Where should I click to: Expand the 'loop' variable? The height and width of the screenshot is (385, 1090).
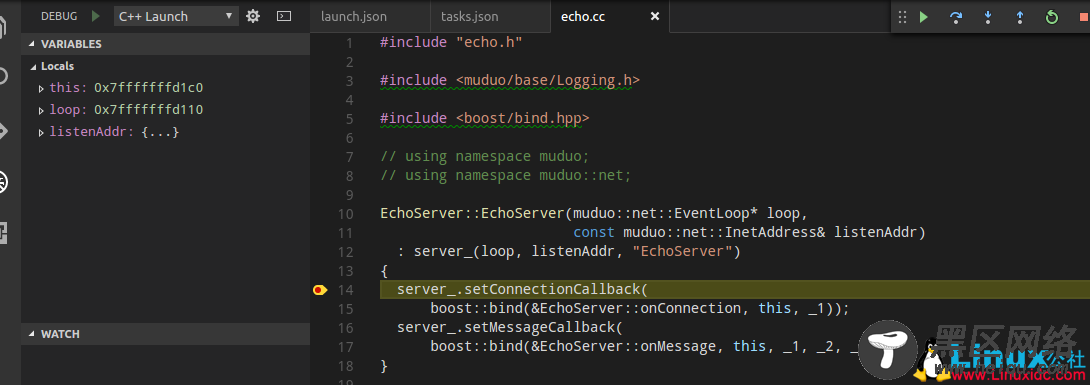42,110
